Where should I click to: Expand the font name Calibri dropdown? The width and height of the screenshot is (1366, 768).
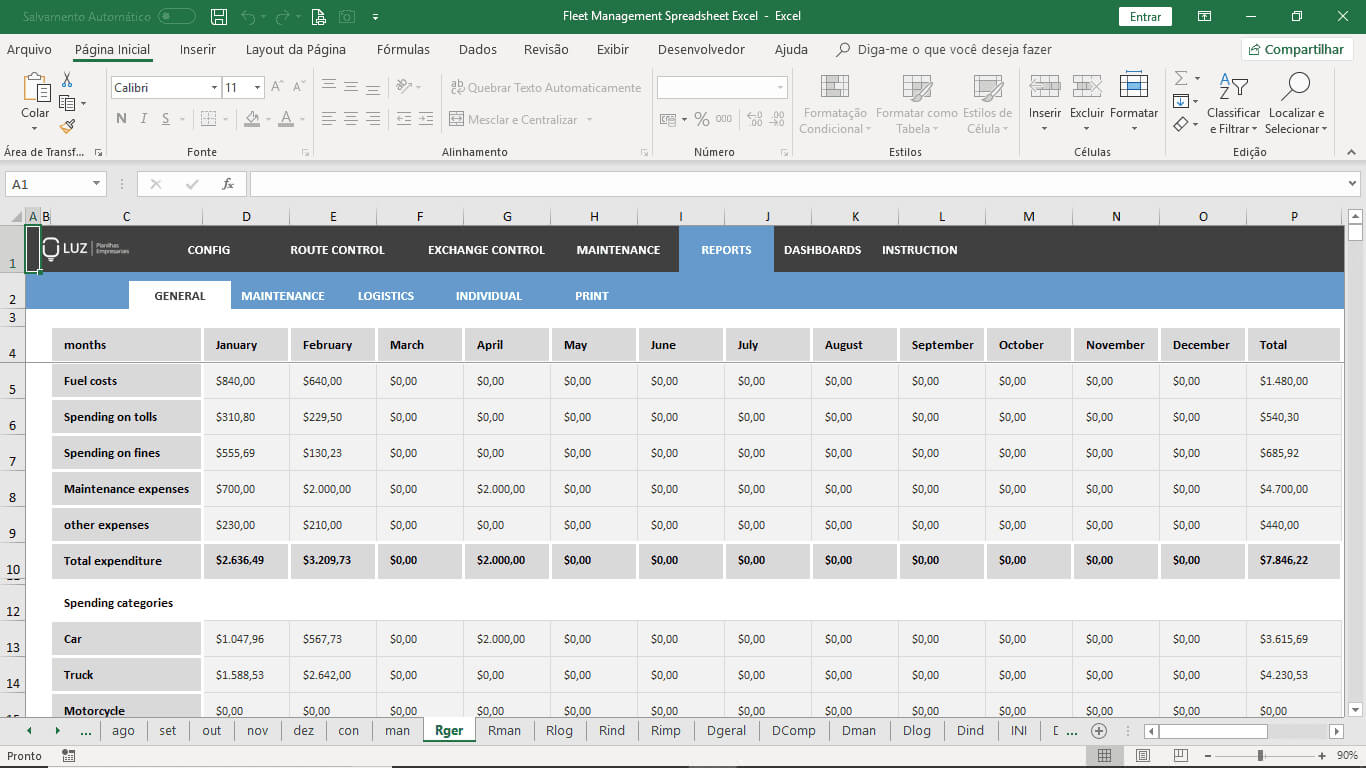214,88
